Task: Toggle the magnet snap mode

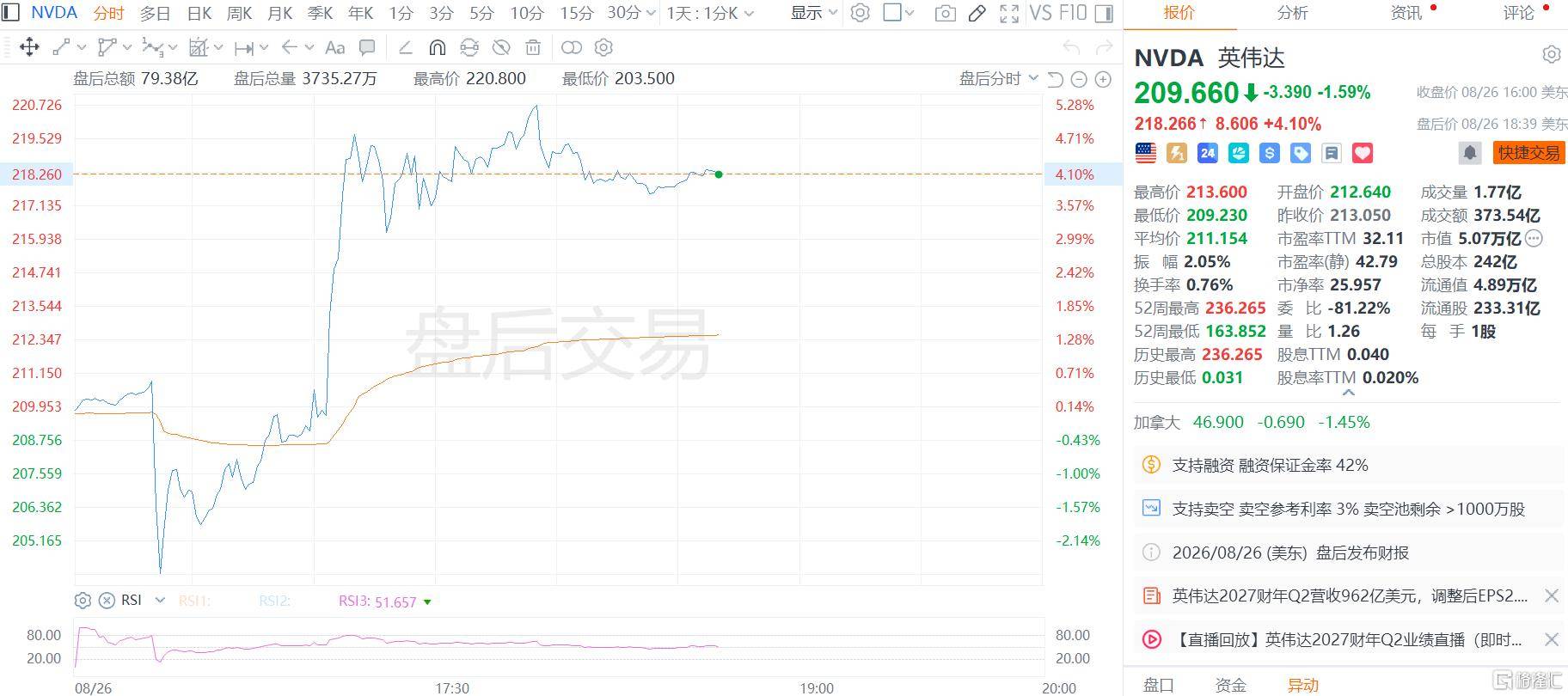Action: pyautogui.click(x=438, y=47)
